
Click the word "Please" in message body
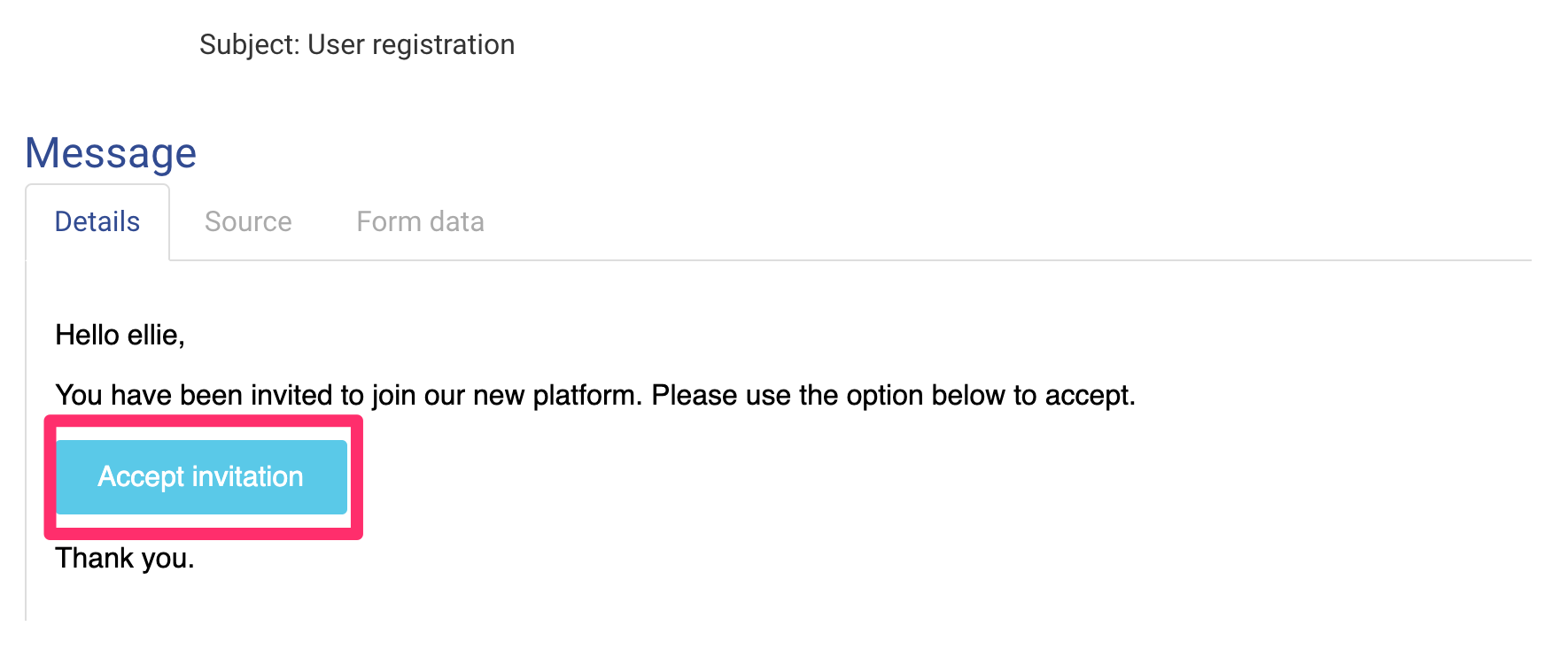click(694, 395)
